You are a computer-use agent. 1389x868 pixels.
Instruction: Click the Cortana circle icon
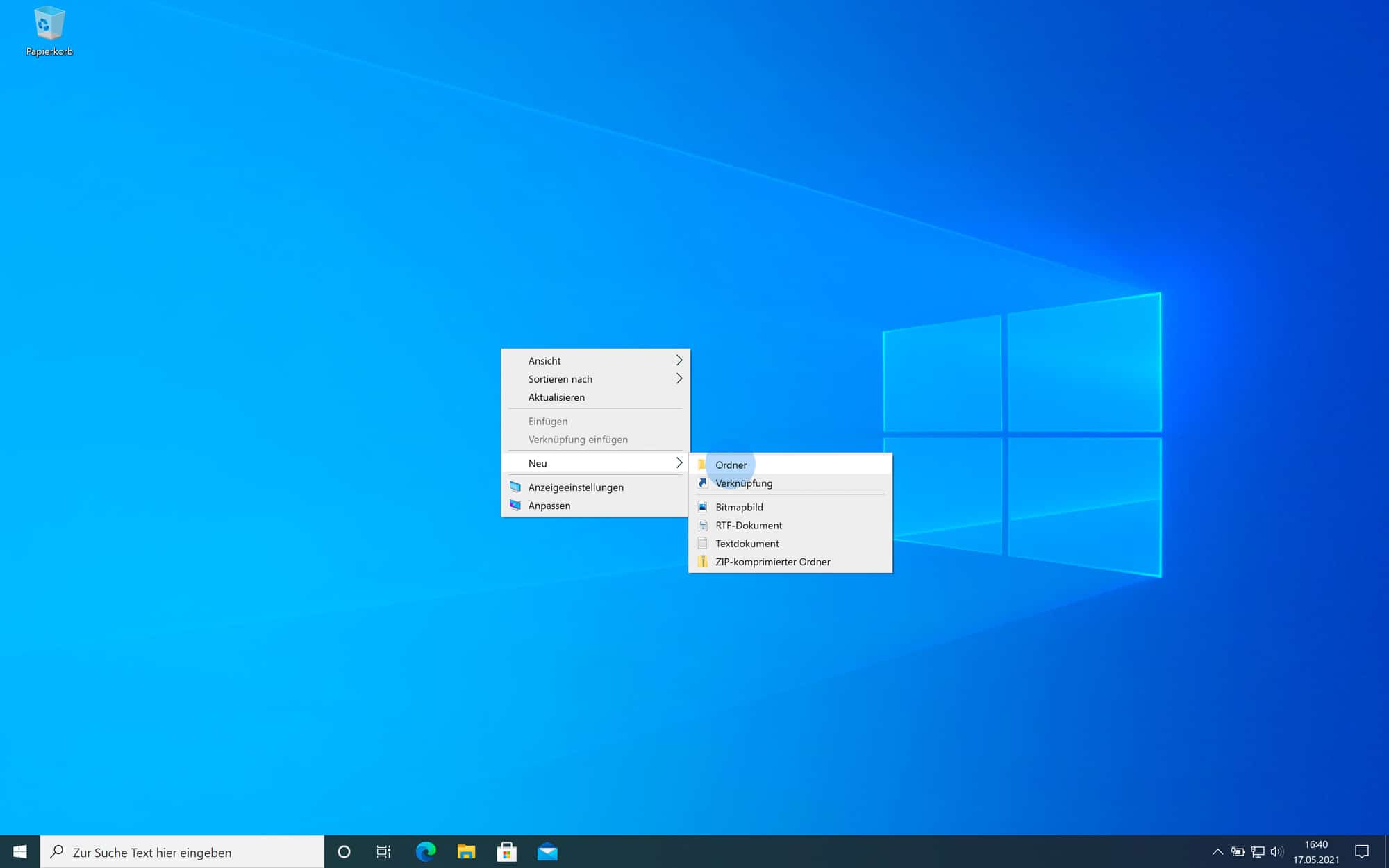tap(344, 852)
